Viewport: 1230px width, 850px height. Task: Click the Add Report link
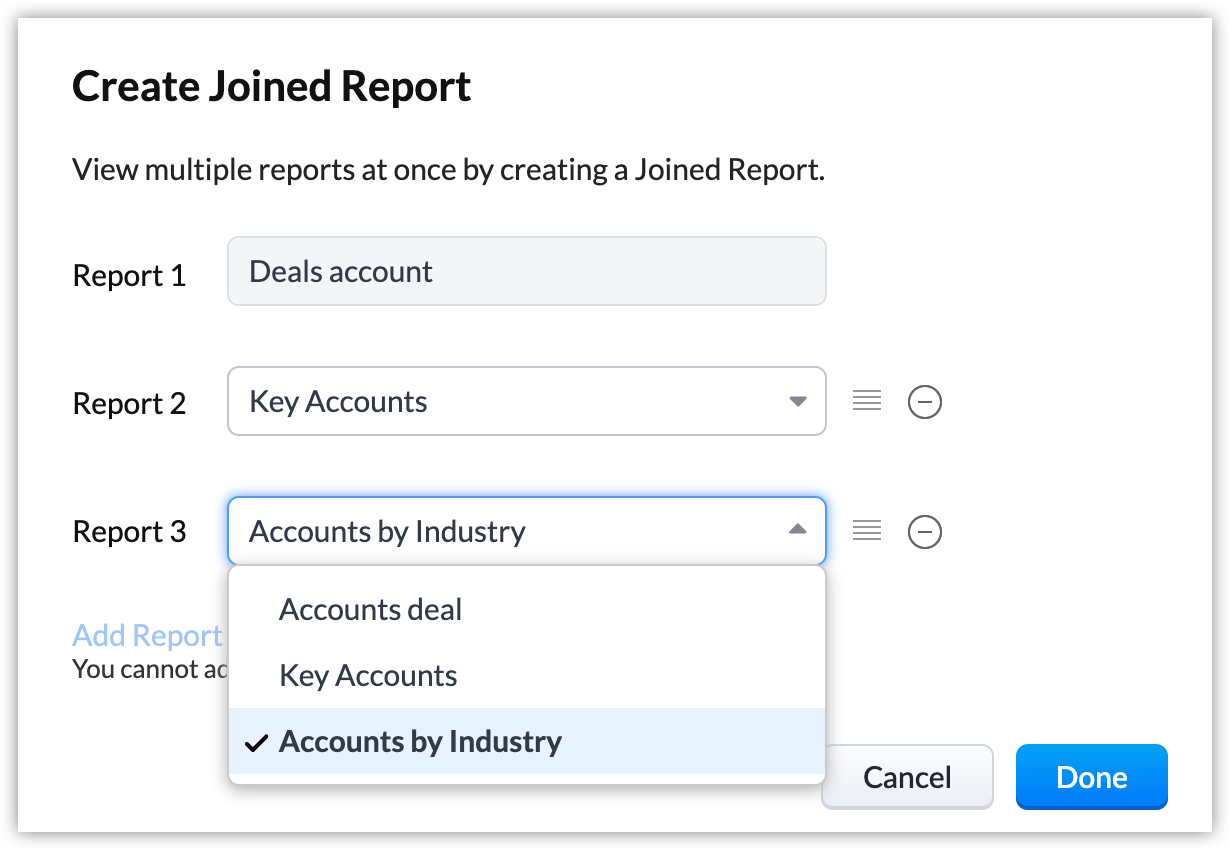point(148,636)
